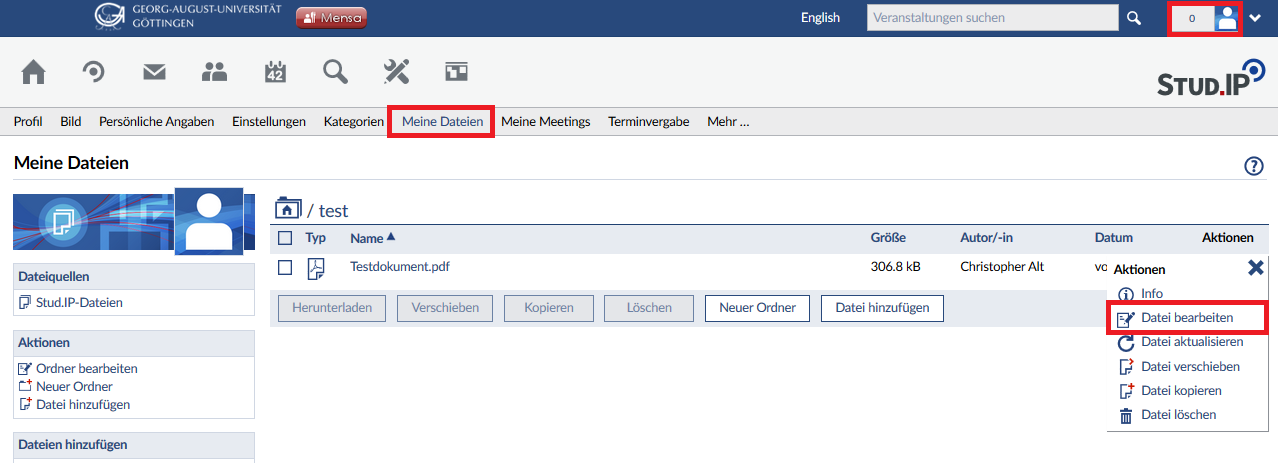Open the calendar planner icon

click(275, 72)
